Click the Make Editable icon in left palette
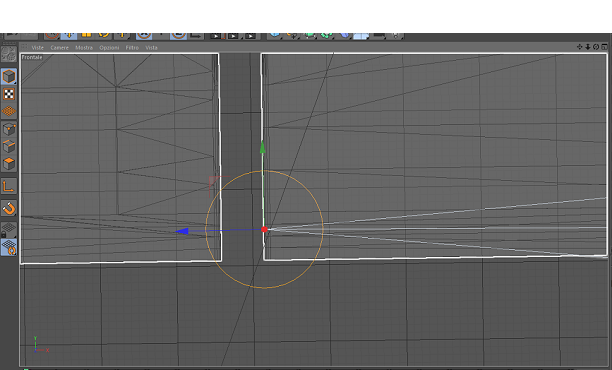The width and height of the screenshot is (612, 370). [x=9, y=54]
